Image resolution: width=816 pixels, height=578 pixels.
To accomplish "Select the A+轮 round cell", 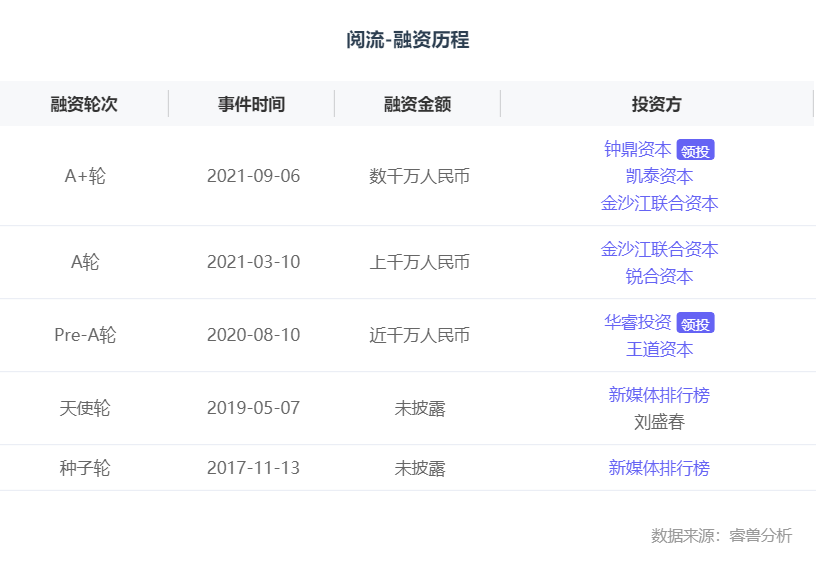I will [85, 176].
